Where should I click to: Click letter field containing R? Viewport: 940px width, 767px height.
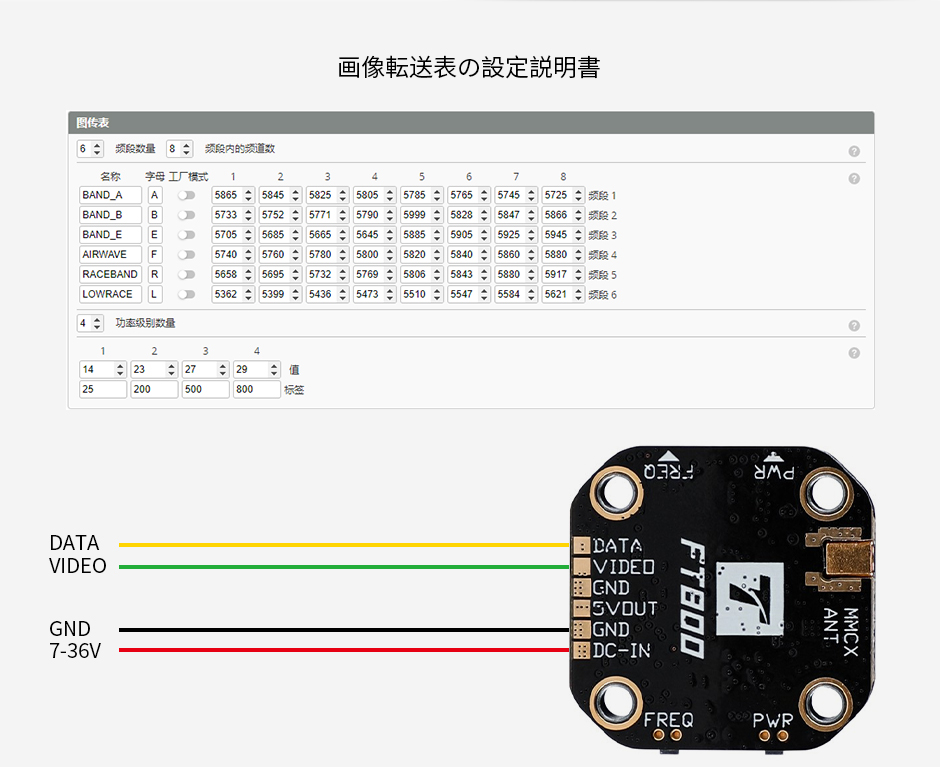155,275
